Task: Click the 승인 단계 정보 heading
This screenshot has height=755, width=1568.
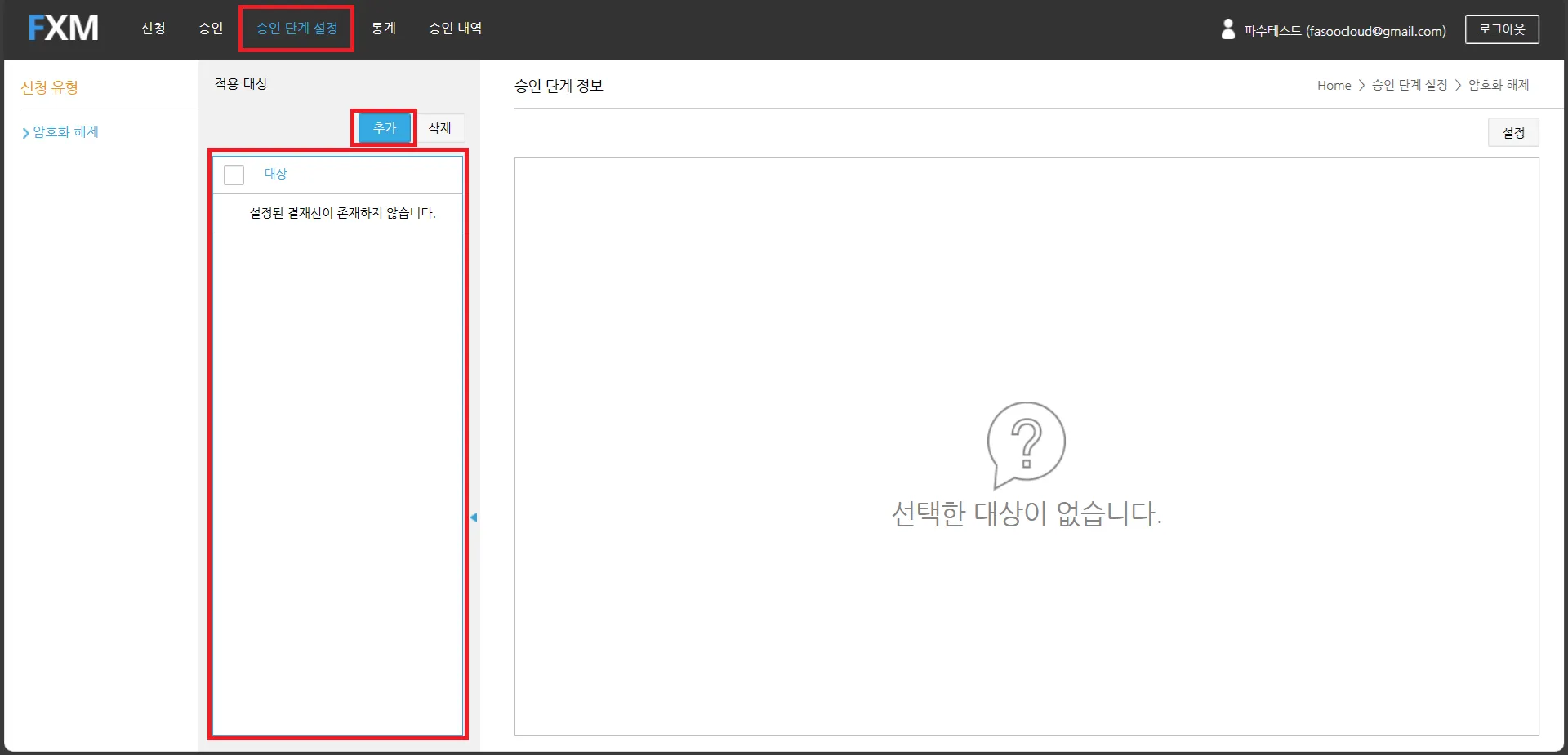Action: (559, 86)
